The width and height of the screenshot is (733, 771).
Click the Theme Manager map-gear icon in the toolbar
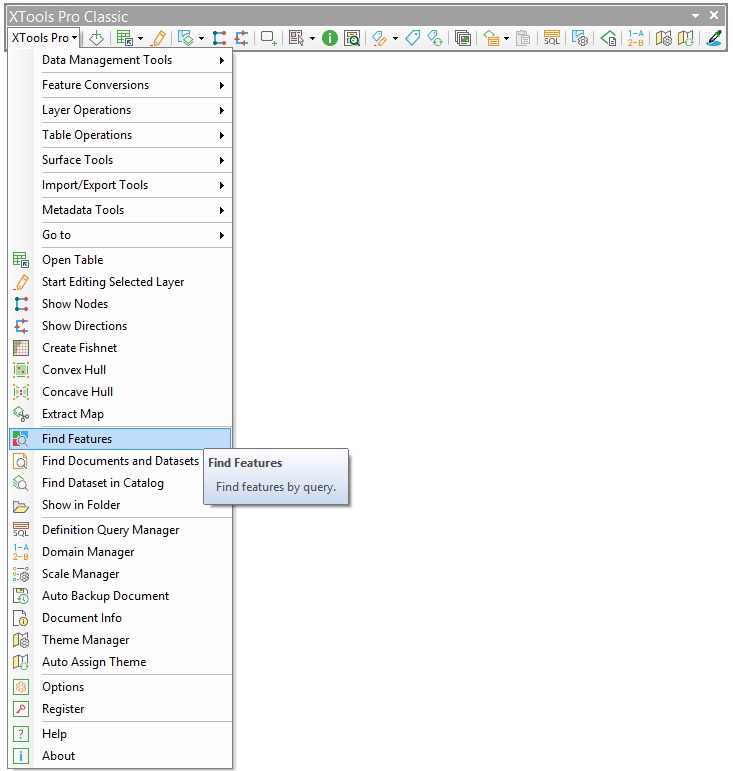[x=664, y=38]
